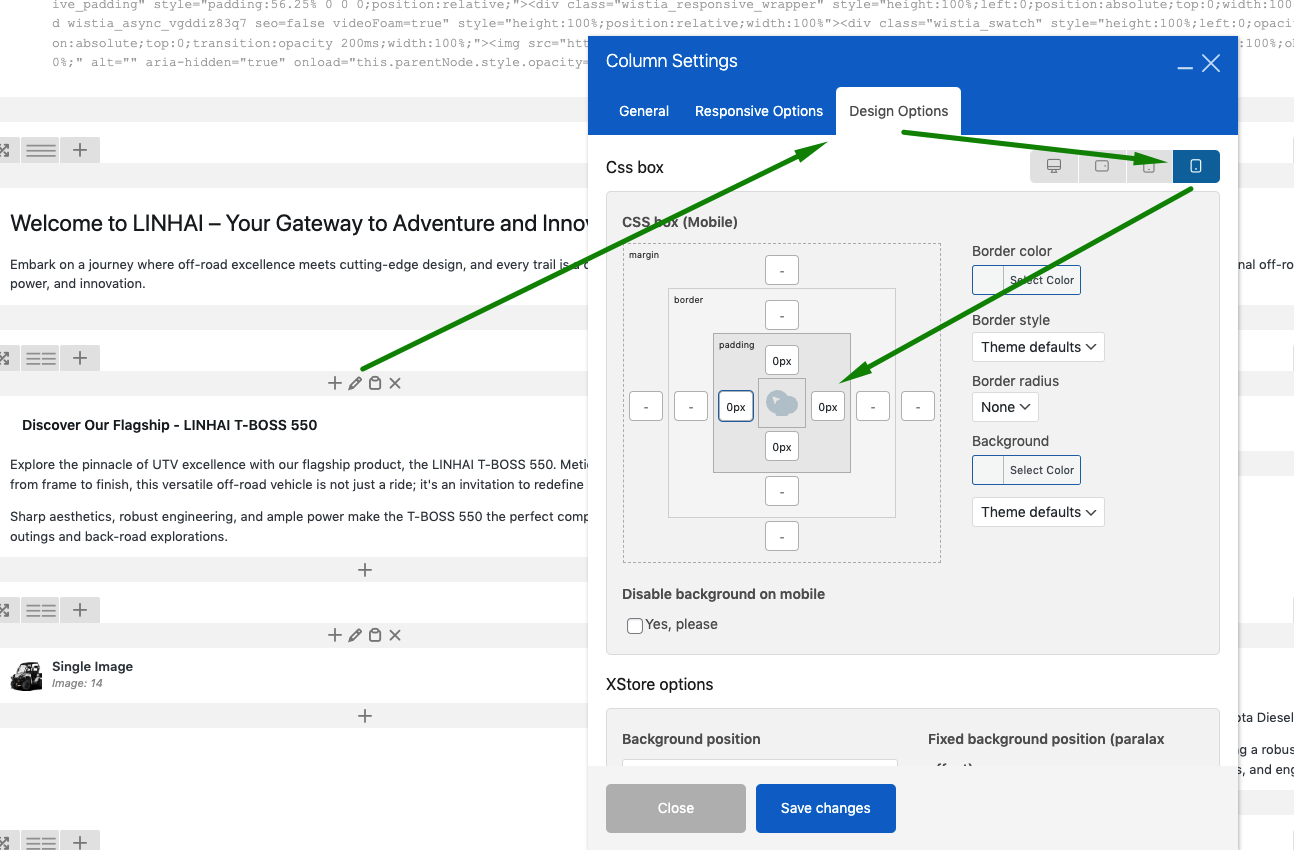Viewport: 1294px width, 850px height.
Task: Add column to row above Welcome heading
Action: [x=80, y=150]
